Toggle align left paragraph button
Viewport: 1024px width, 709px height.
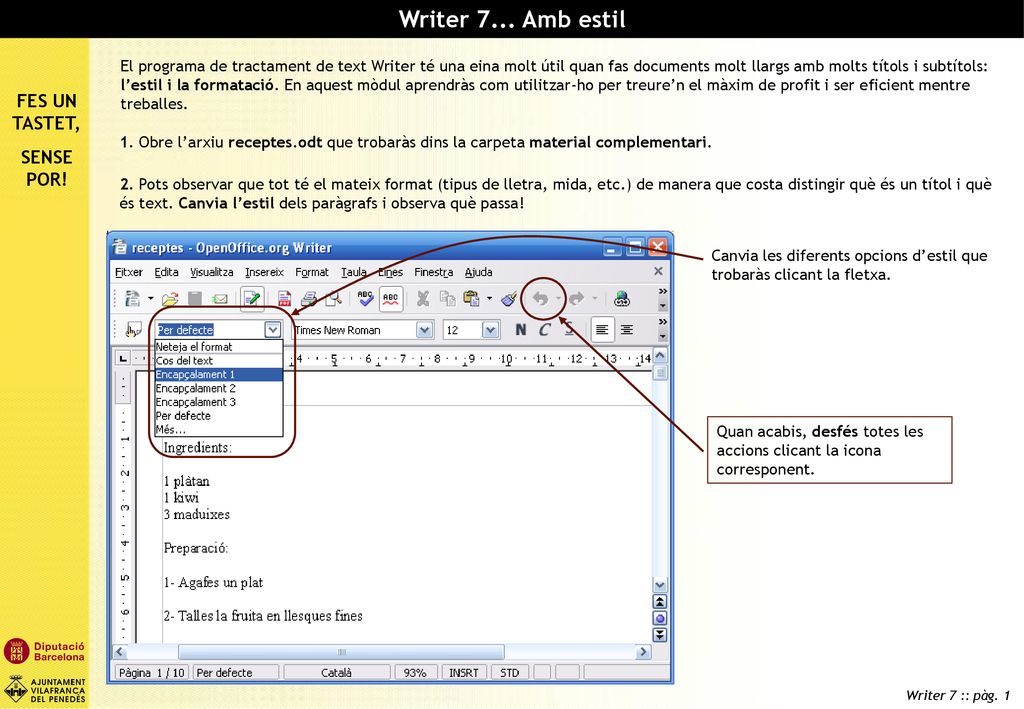[x=602, y=330]
